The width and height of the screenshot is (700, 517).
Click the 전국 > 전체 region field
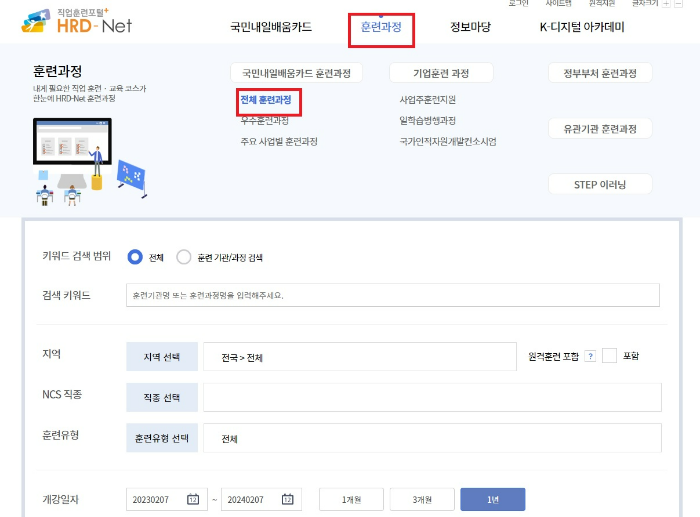click(360, 356)
